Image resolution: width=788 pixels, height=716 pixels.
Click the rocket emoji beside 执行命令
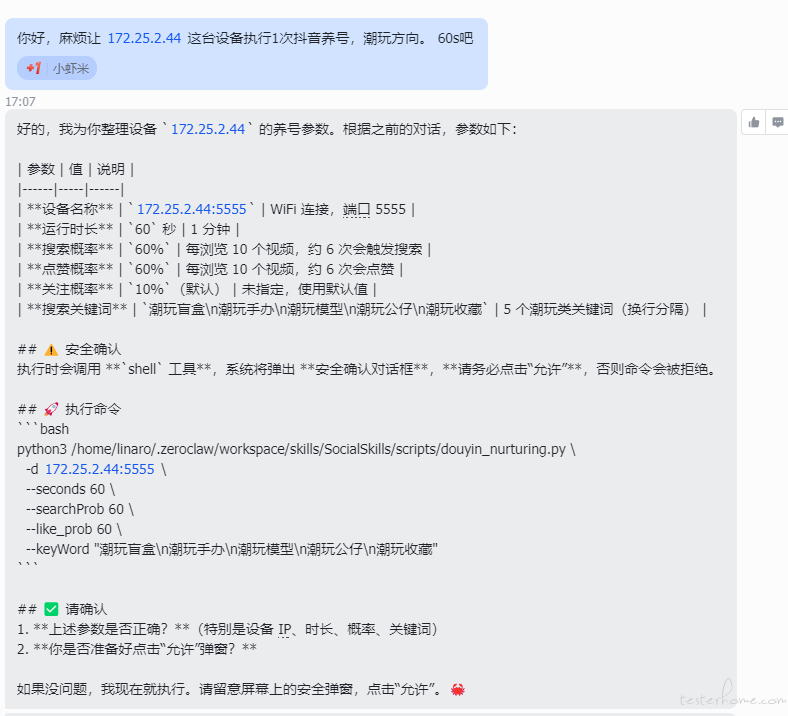click(x=52, y=409)
